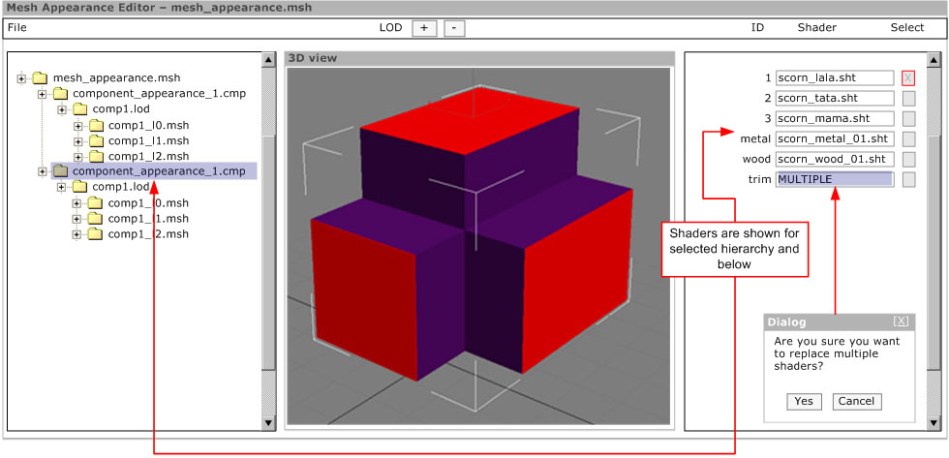
Task: Uncheck the select box for scorn_lala.sht
Action: pos(908,78)
